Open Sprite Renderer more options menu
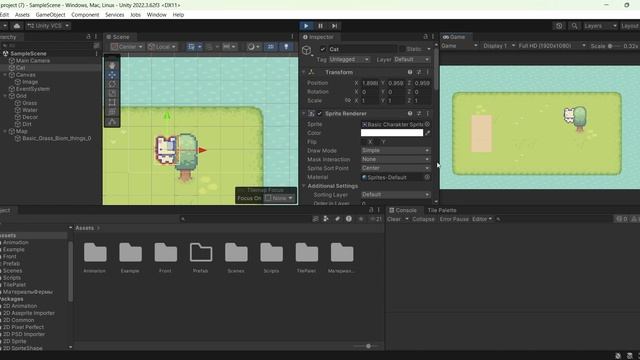The width and height of the screenshot is (640, 360). (427, 113)
